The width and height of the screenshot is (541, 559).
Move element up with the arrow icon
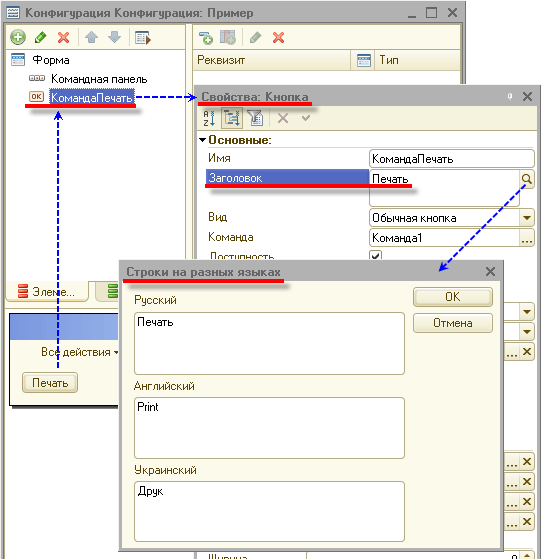pos(92,37)
